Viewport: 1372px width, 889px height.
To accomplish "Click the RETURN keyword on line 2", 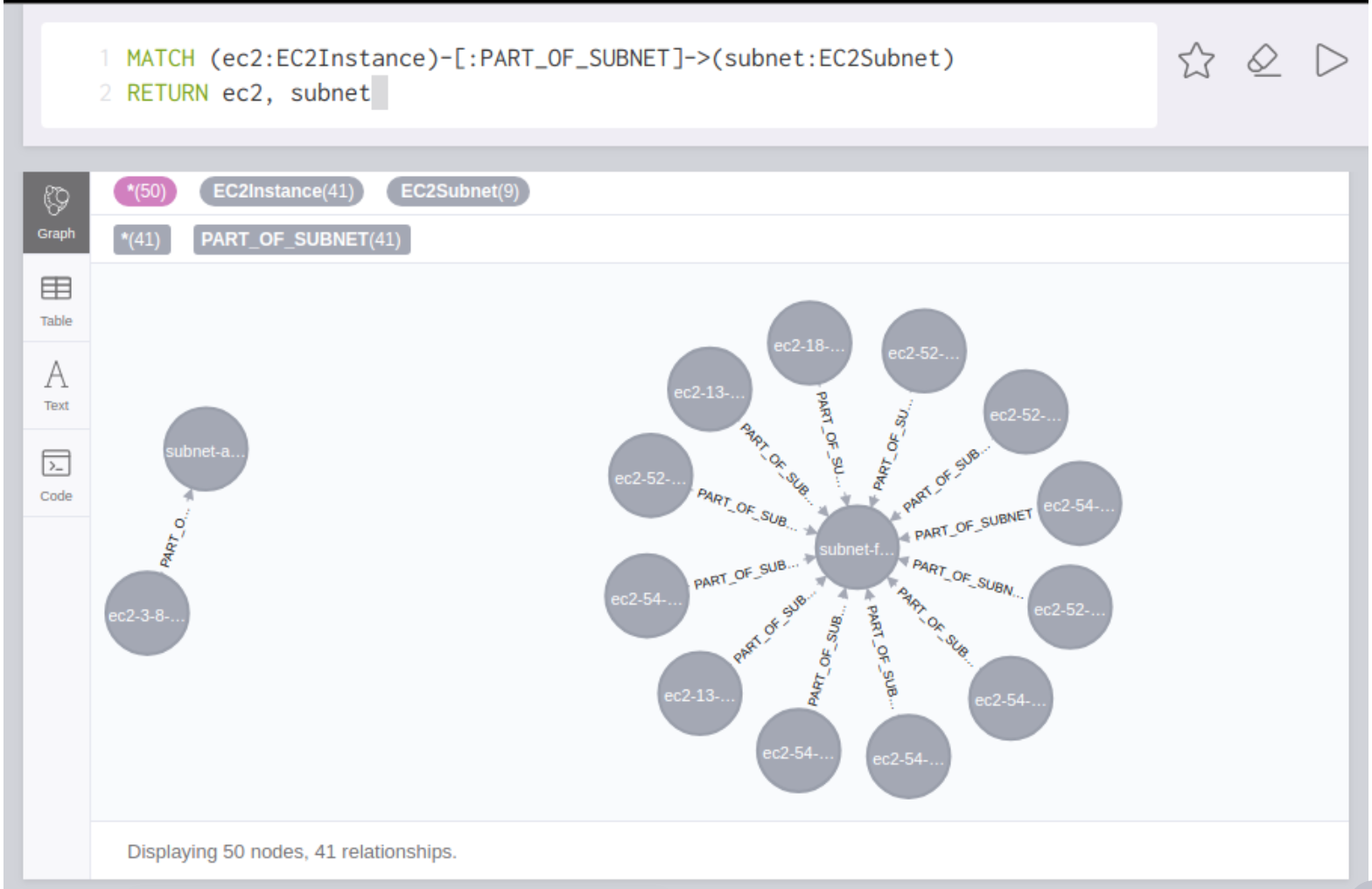I will coord(167,93).
